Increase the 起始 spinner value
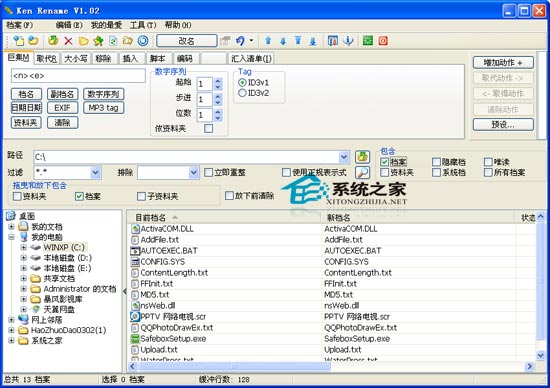This screenshot has width=550, height=388. click(x=218, y=81)
